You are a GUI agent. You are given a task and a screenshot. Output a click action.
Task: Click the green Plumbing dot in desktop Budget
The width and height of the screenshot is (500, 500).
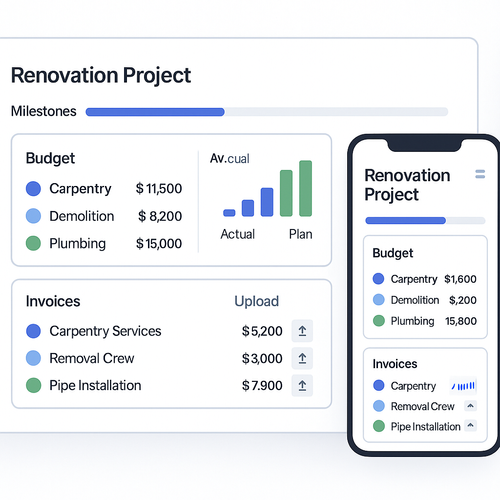(x=33, y=243)
